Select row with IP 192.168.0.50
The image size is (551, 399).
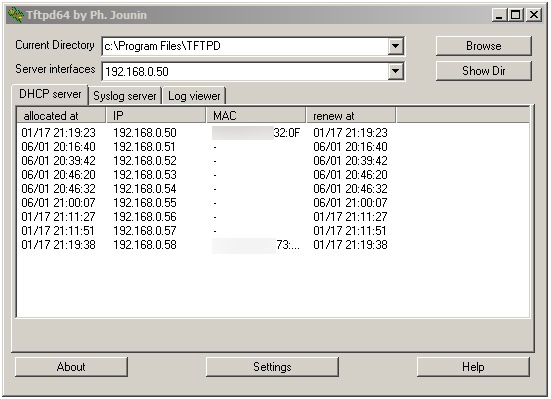272,133
